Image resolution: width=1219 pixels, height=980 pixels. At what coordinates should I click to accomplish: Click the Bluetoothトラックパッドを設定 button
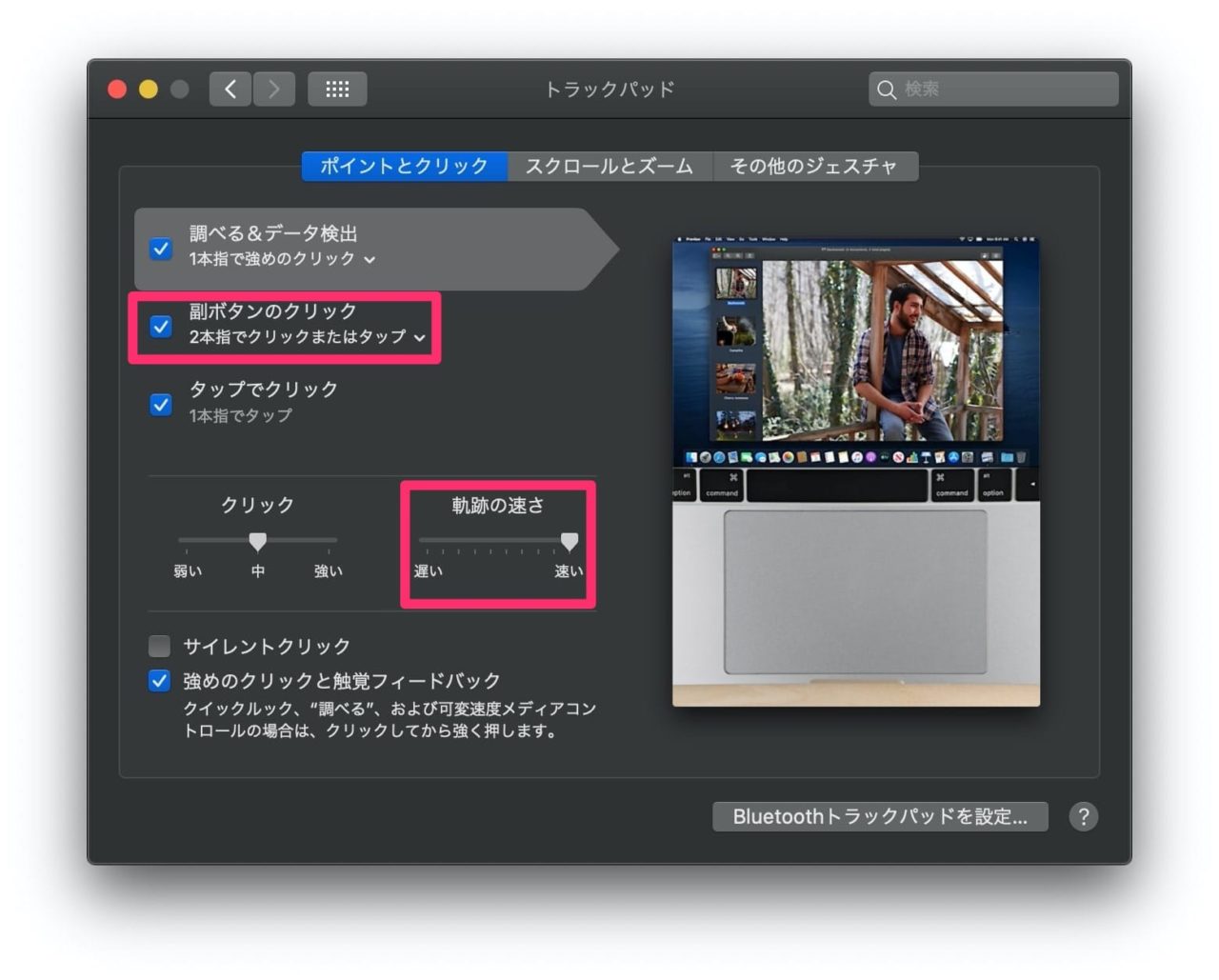879,816
